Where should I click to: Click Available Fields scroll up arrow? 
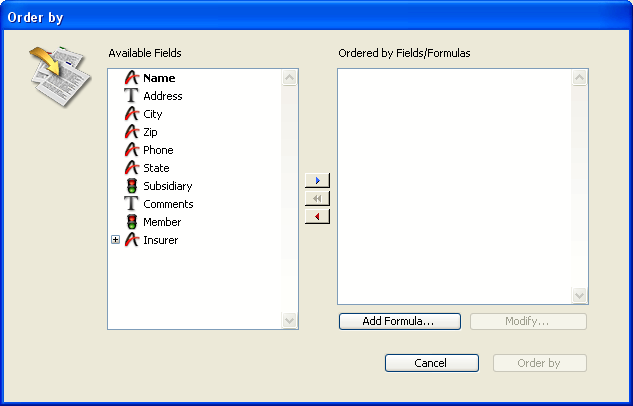(289, 77)
